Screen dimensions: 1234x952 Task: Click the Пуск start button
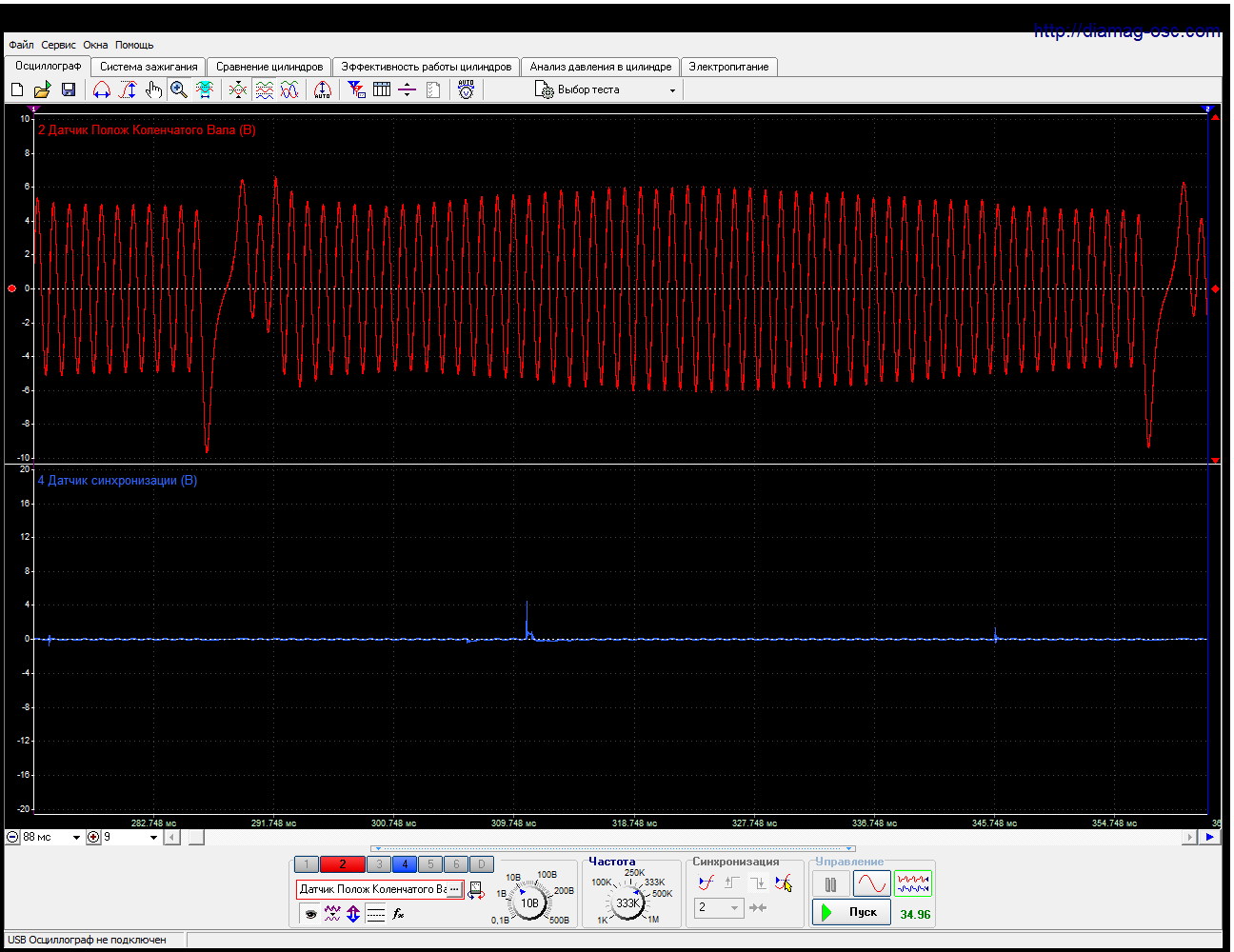tap(852, 912)
